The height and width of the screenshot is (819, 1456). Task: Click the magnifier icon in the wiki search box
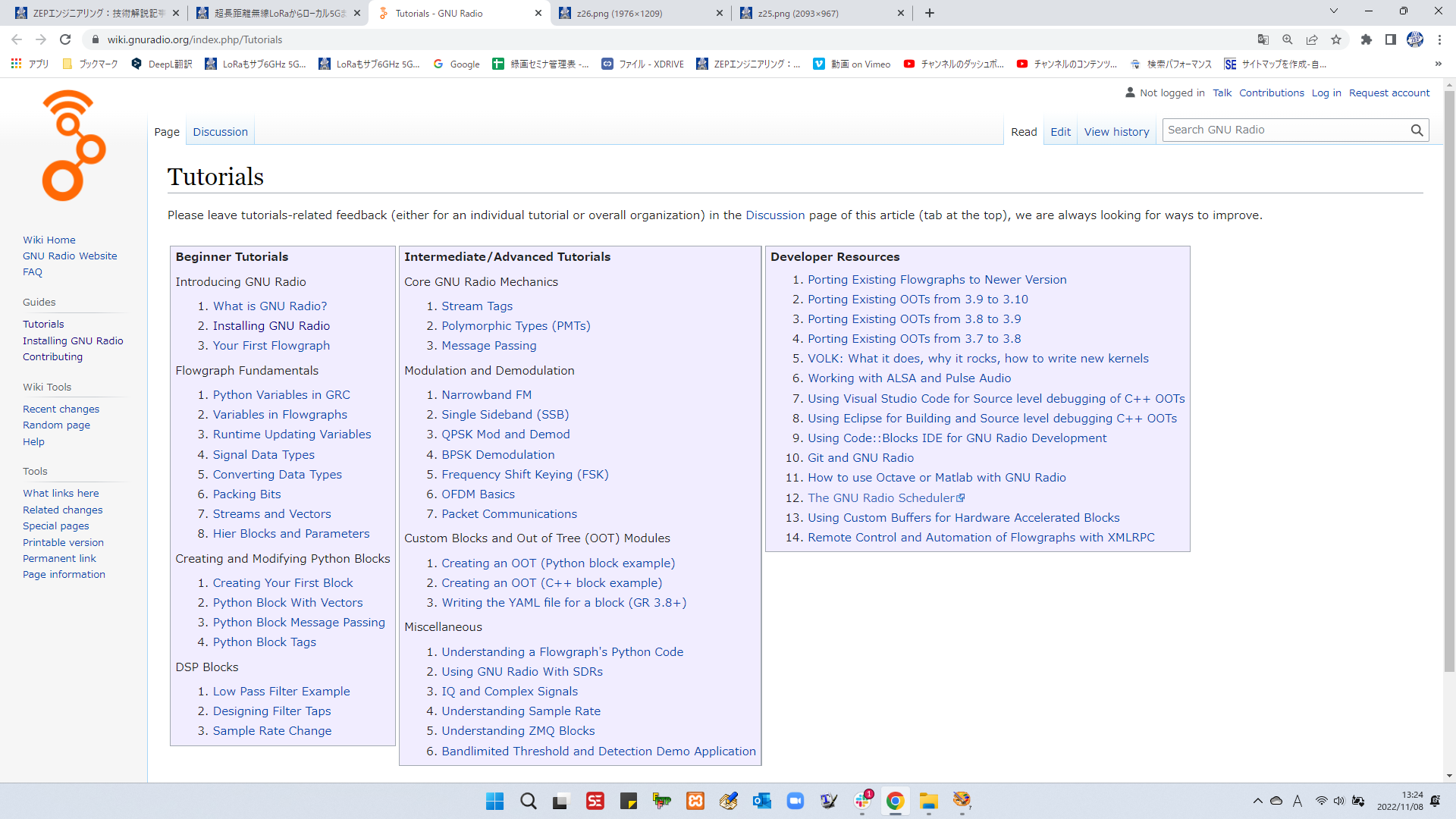pyautogui.click(x=1416, y=130)
